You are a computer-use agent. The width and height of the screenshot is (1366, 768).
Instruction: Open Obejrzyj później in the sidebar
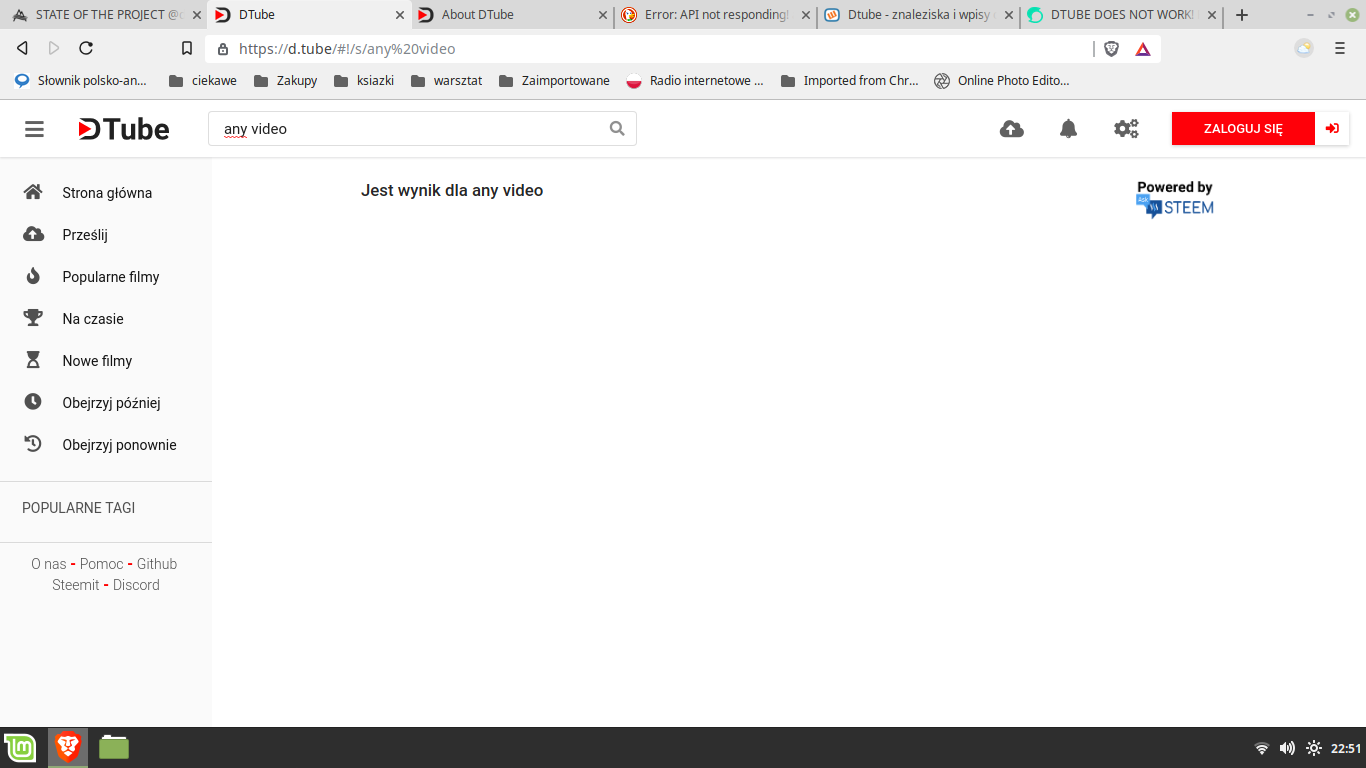[x=111, y=403]
